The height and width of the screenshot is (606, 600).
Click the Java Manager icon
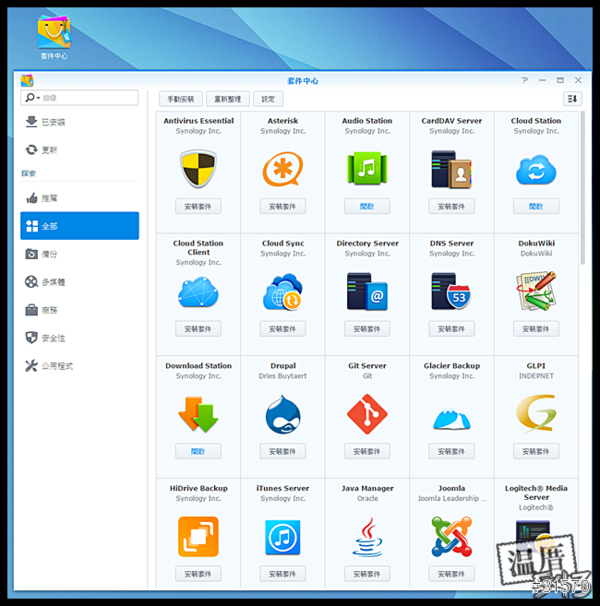(367, 537)
